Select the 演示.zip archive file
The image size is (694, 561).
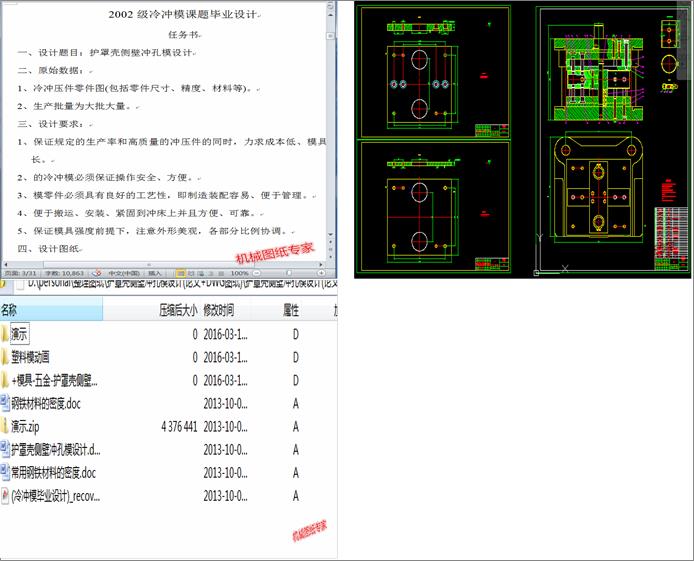tap(25, 427)
